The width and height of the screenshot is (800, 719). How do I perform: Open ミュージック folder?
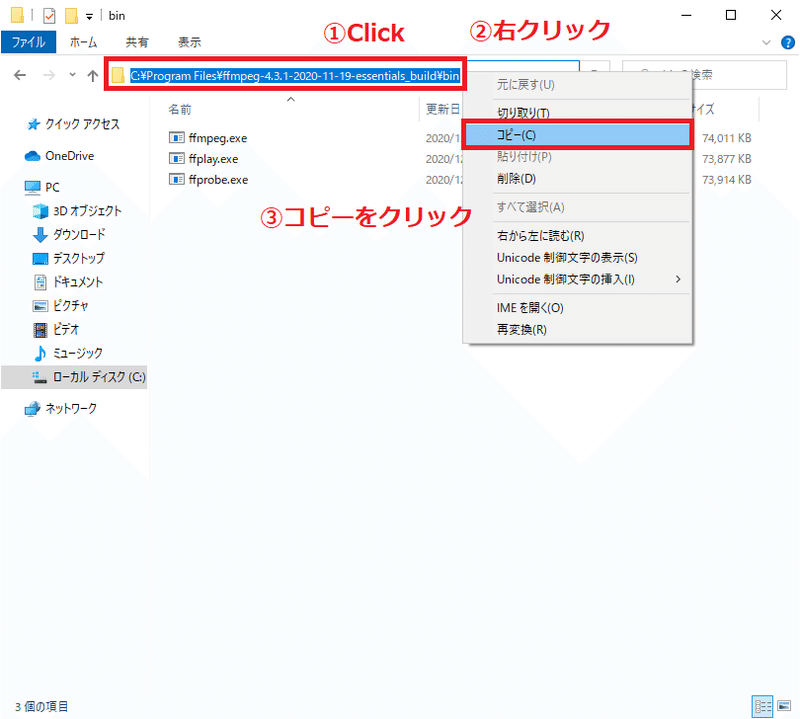click(78, 353)
